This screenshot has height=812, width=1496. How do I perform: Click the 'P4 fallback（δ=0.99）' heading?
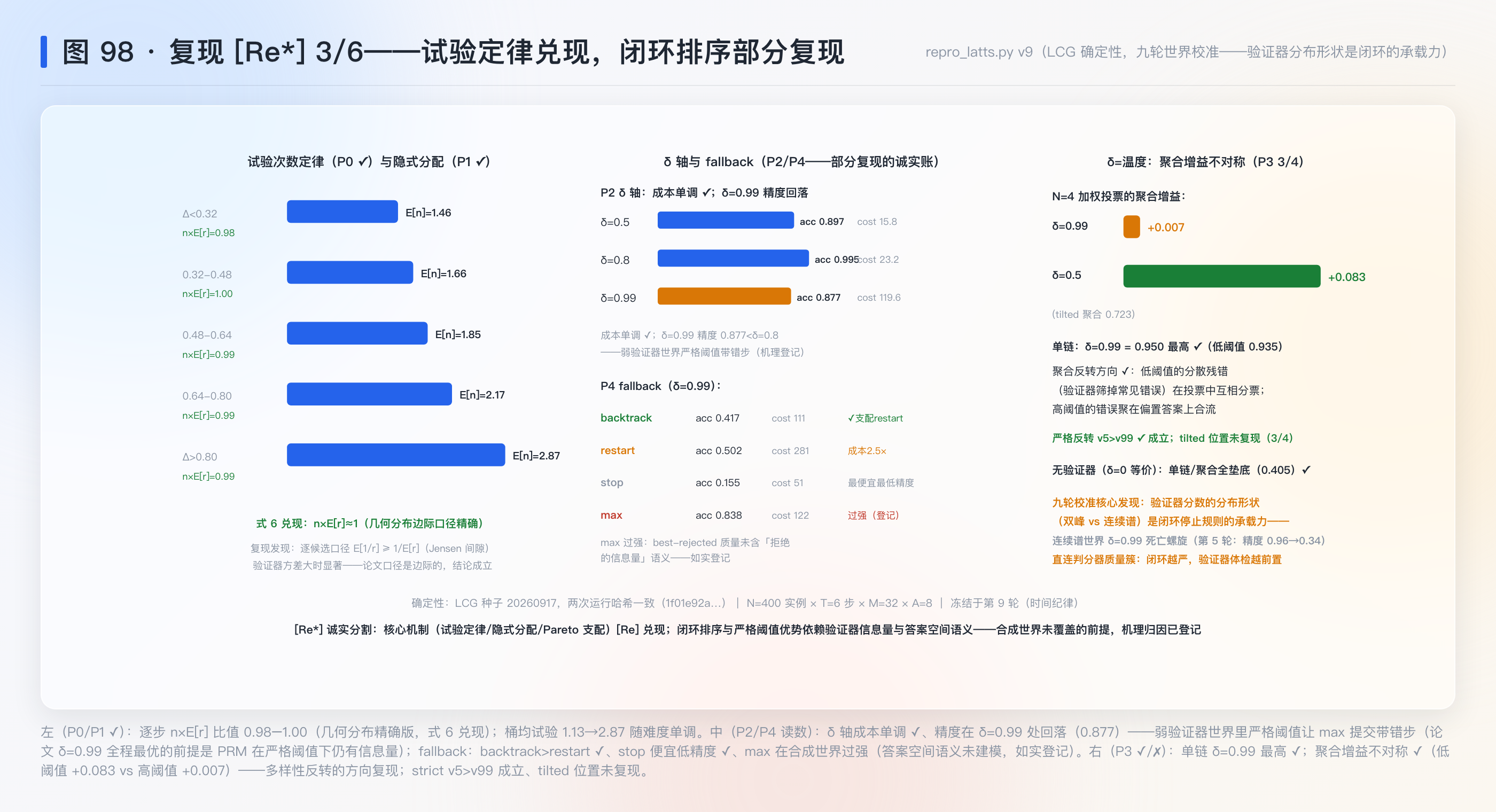[x=661, y=386]
